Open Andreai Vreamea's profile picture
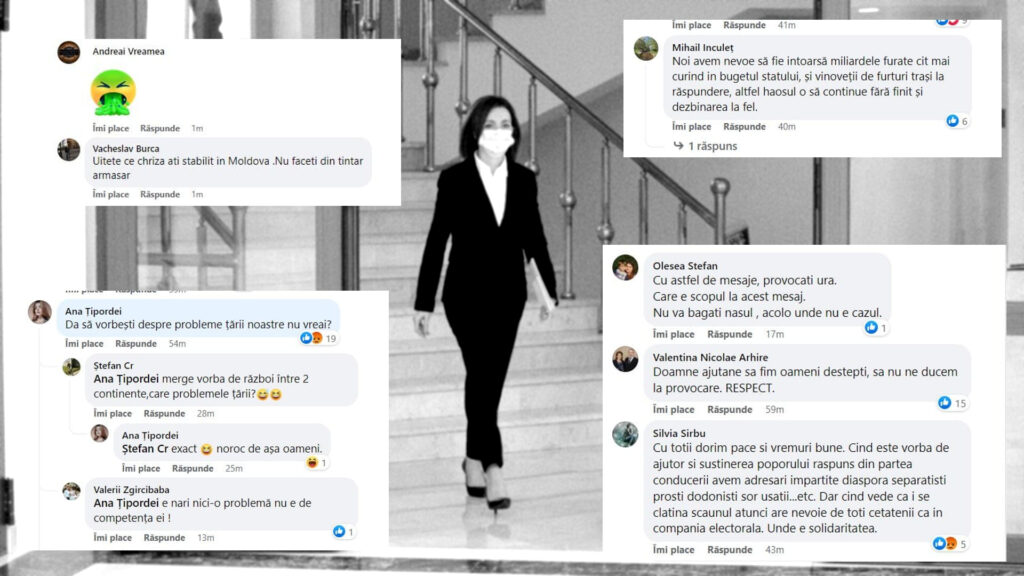The width and height of the screenshot is (1024, 576). tap(68, 52)
